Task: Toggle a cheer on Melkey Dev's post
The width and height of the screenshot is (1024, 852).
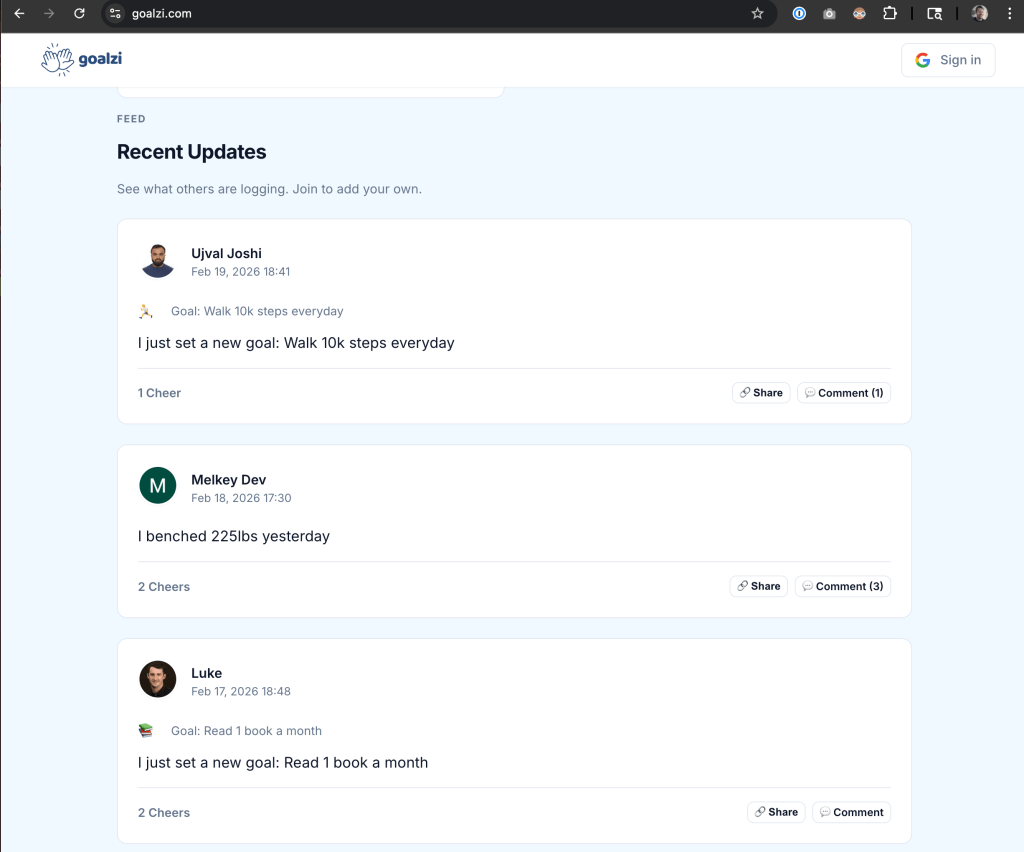Action: pos(163,586)
